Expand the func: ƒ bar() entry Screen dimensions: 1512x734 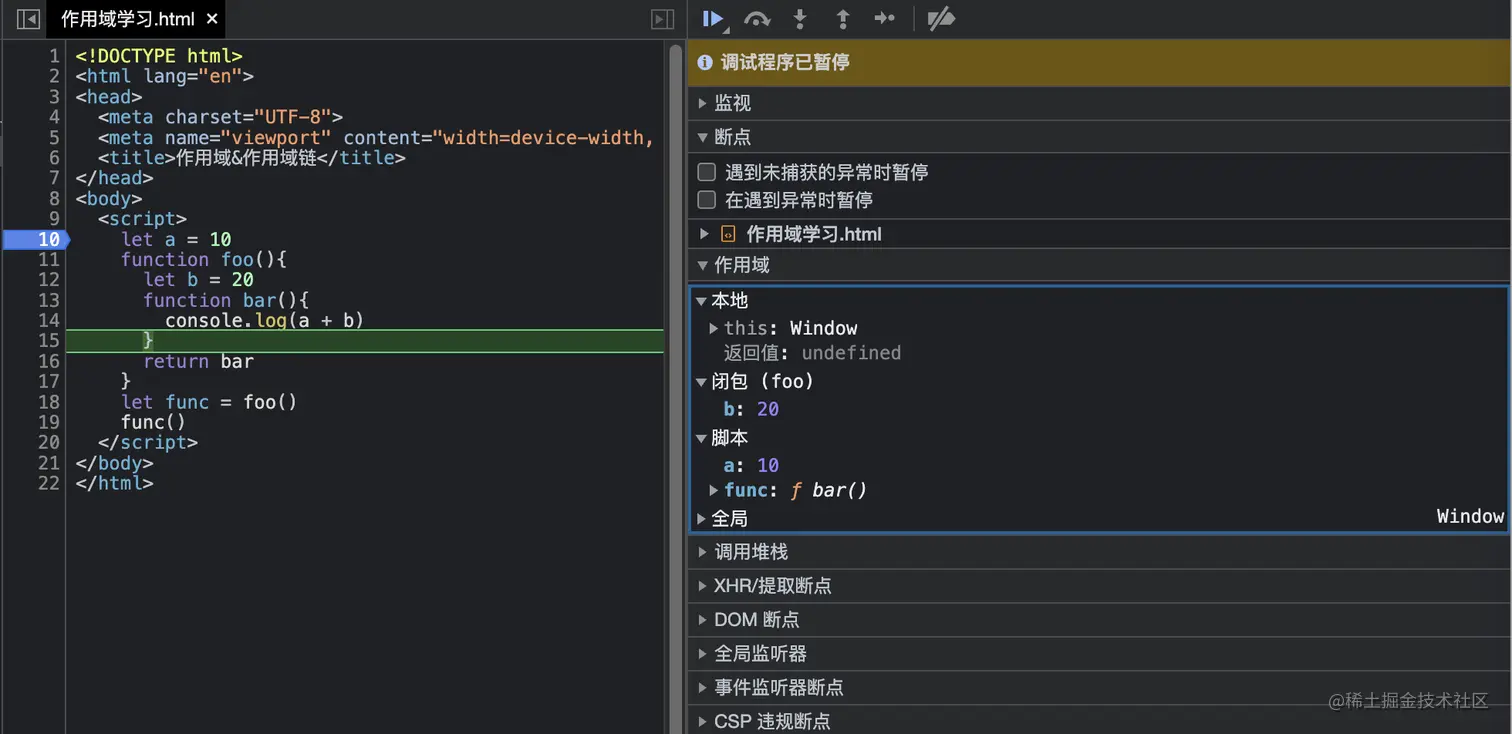point(714,490)
